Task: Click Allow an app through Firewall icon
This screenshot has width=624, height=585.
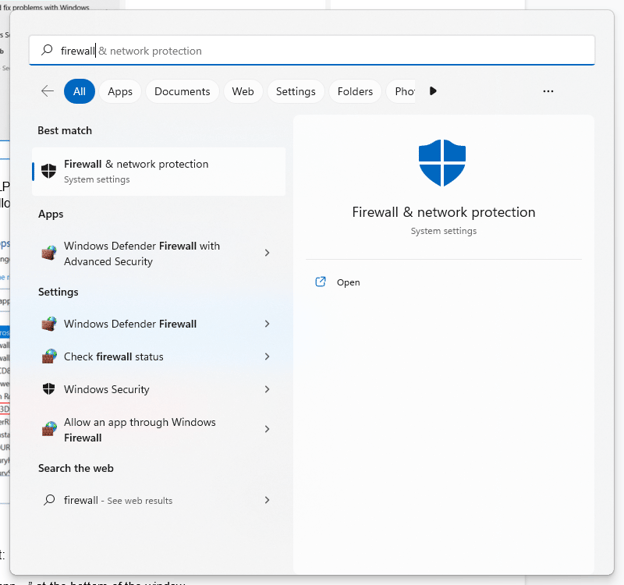Action: [49, 429]
